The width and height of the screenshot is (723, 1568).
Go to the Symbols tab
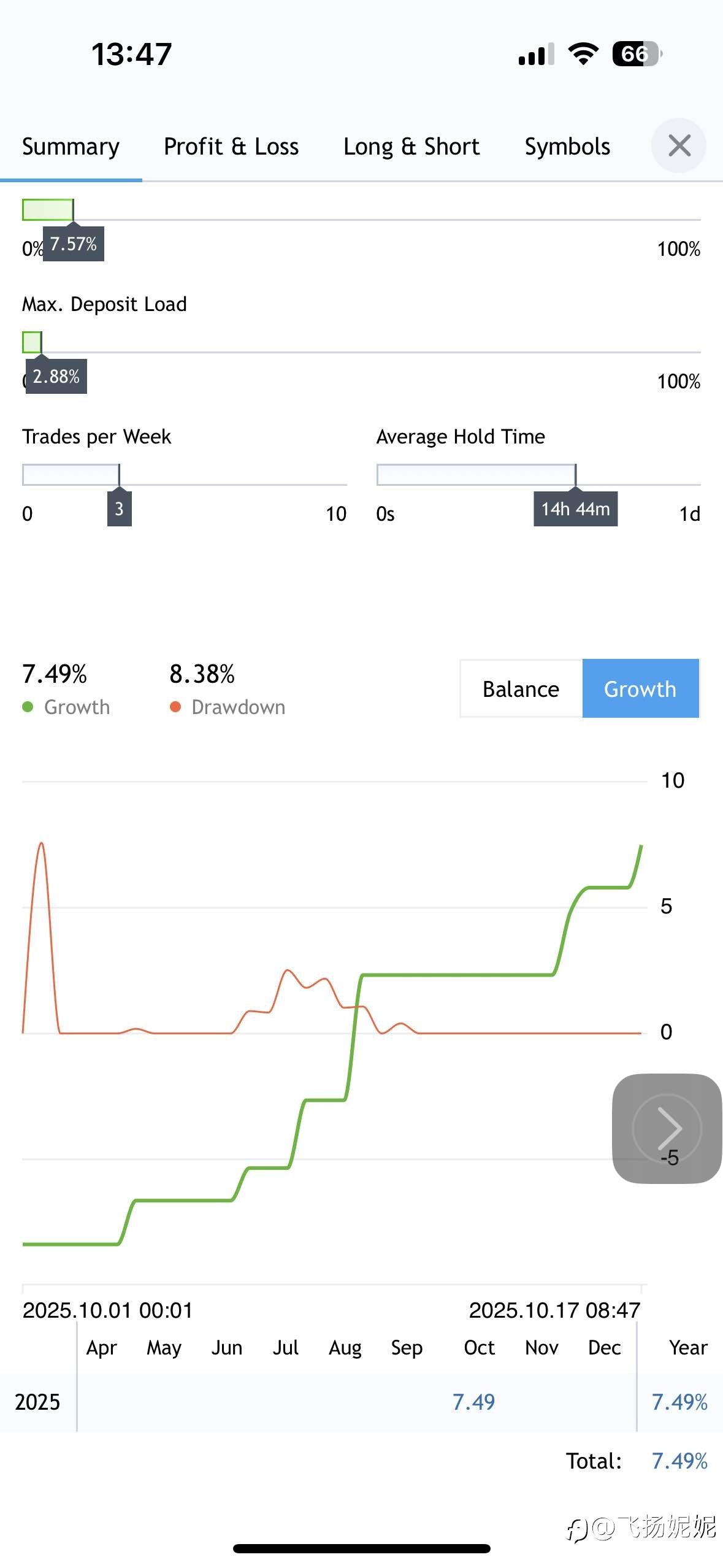(x=567, y=147)
